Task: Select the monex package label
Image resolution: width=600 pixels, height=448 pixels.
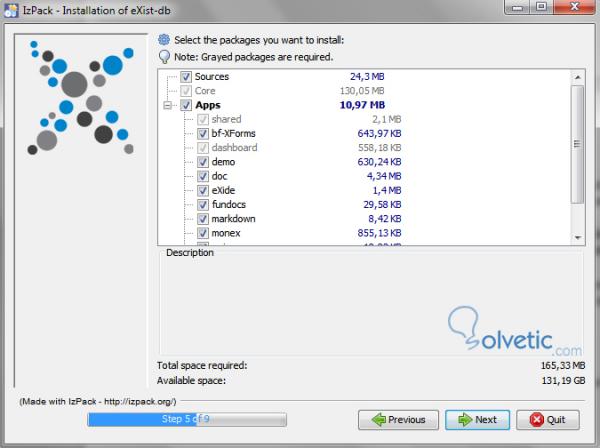Action: pos(226,233)
